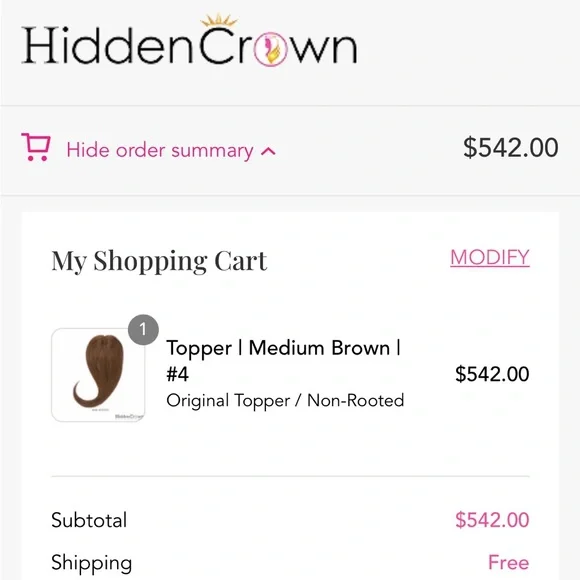Viewport: 580px width, 580px height.
Task: Open the Topper product thumbnail image
Action: [x=98, y=375]
